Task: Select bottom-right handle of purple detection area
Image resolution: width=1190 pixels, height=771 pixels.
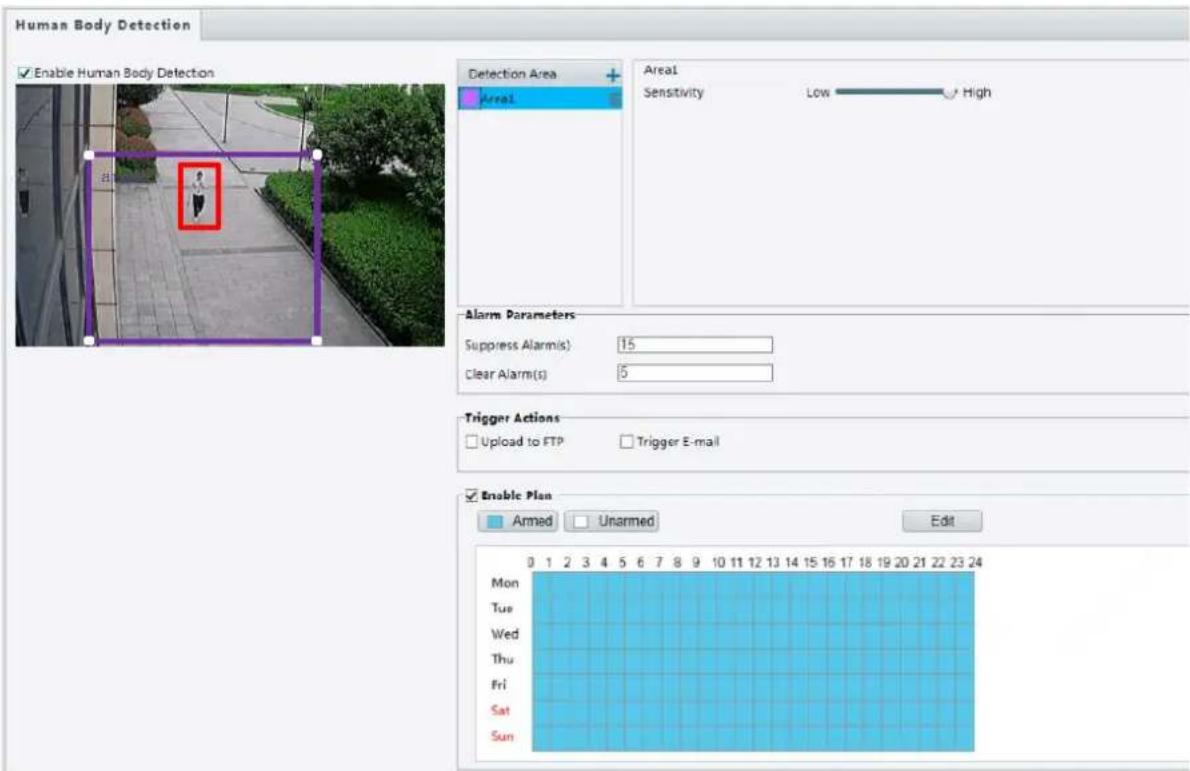Action: pyautogui.click(x=317, y=341)
